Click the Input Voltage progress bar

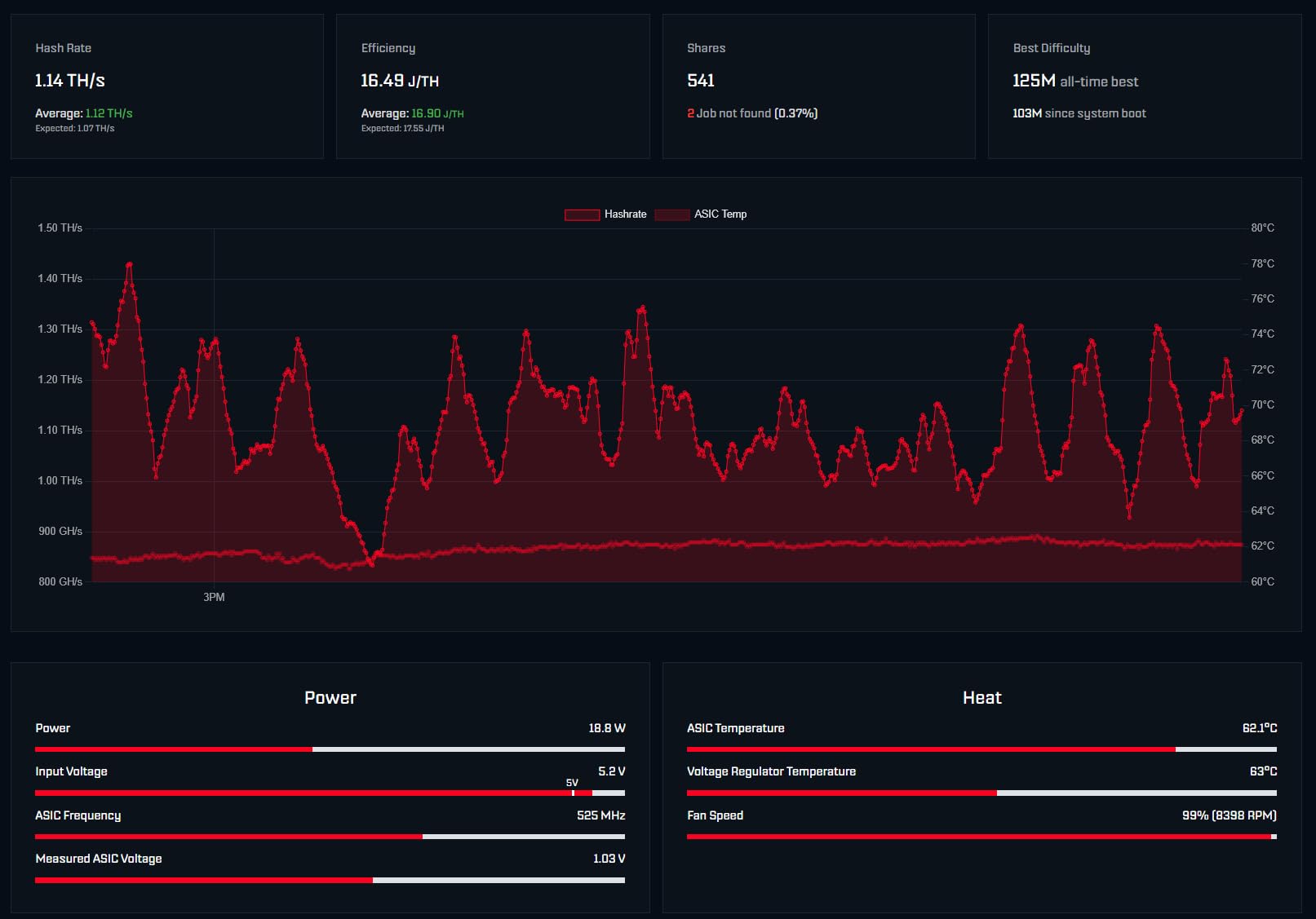pos(330,793)
